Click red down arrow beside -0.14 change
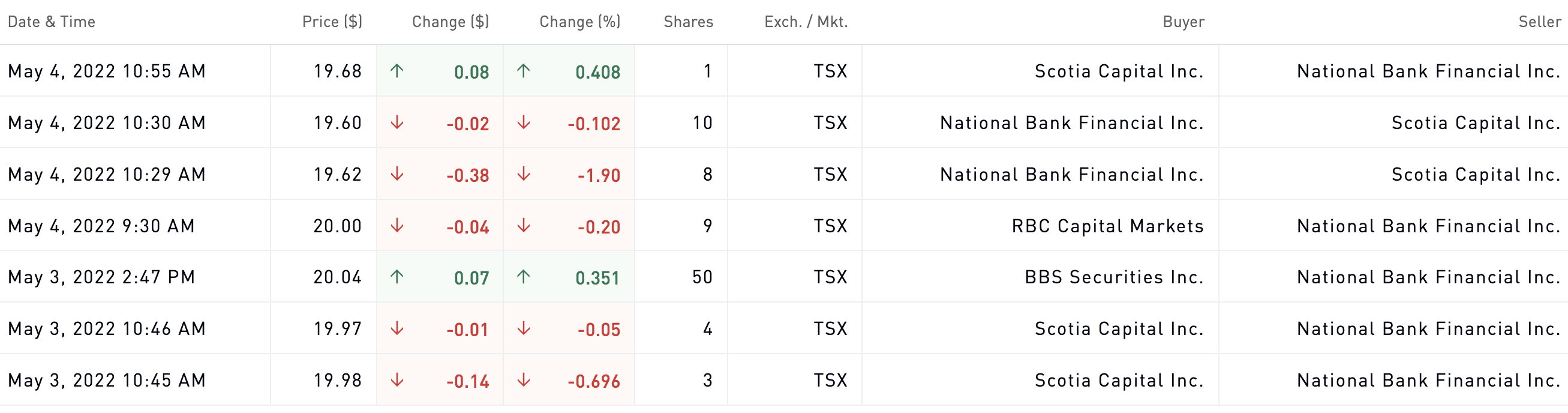Viewport: 1568px width, 413px height. (397, 381)
